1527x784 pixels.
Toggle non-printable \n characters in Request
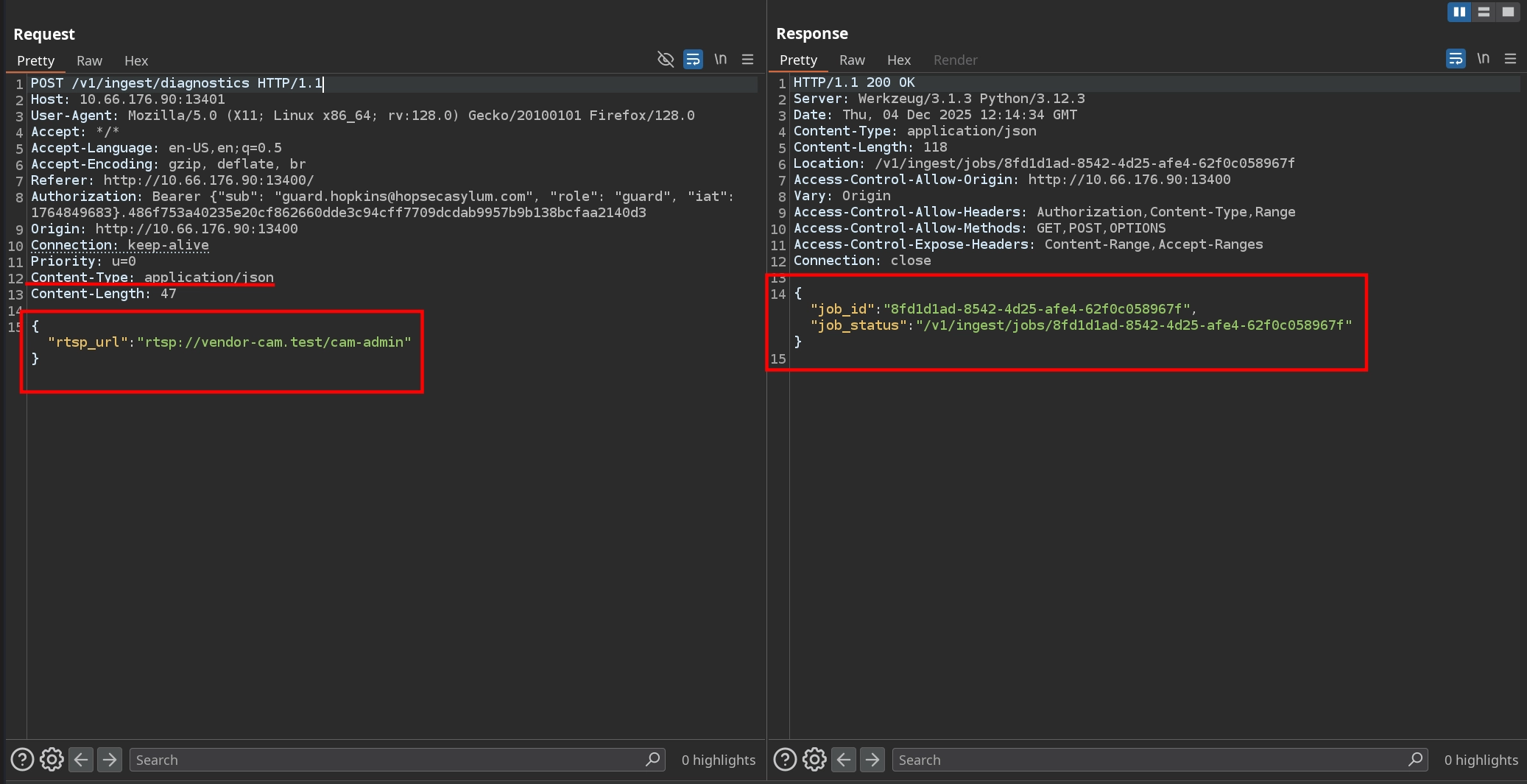pyautogui.click(x=720, y=60)
